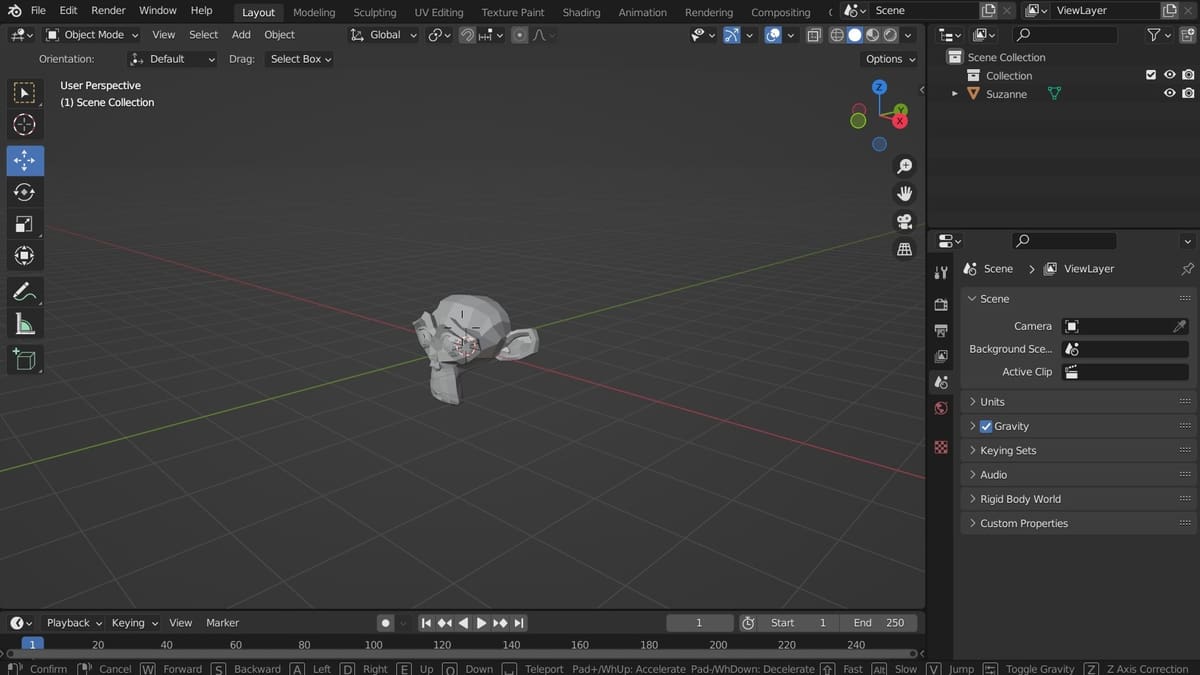Open the viewport Options dropdown
The width and height of the screenshot is (1200, 675).
click(889, 59)
